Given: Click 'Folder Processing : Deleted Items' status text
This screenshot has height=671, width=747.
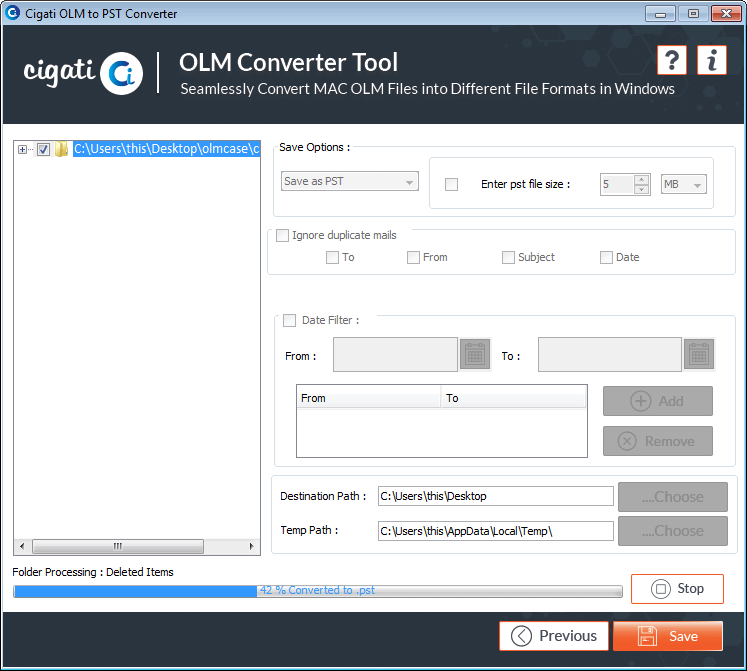Looking at the screenshot, I should pyautogui.click(x=93, y=572).
